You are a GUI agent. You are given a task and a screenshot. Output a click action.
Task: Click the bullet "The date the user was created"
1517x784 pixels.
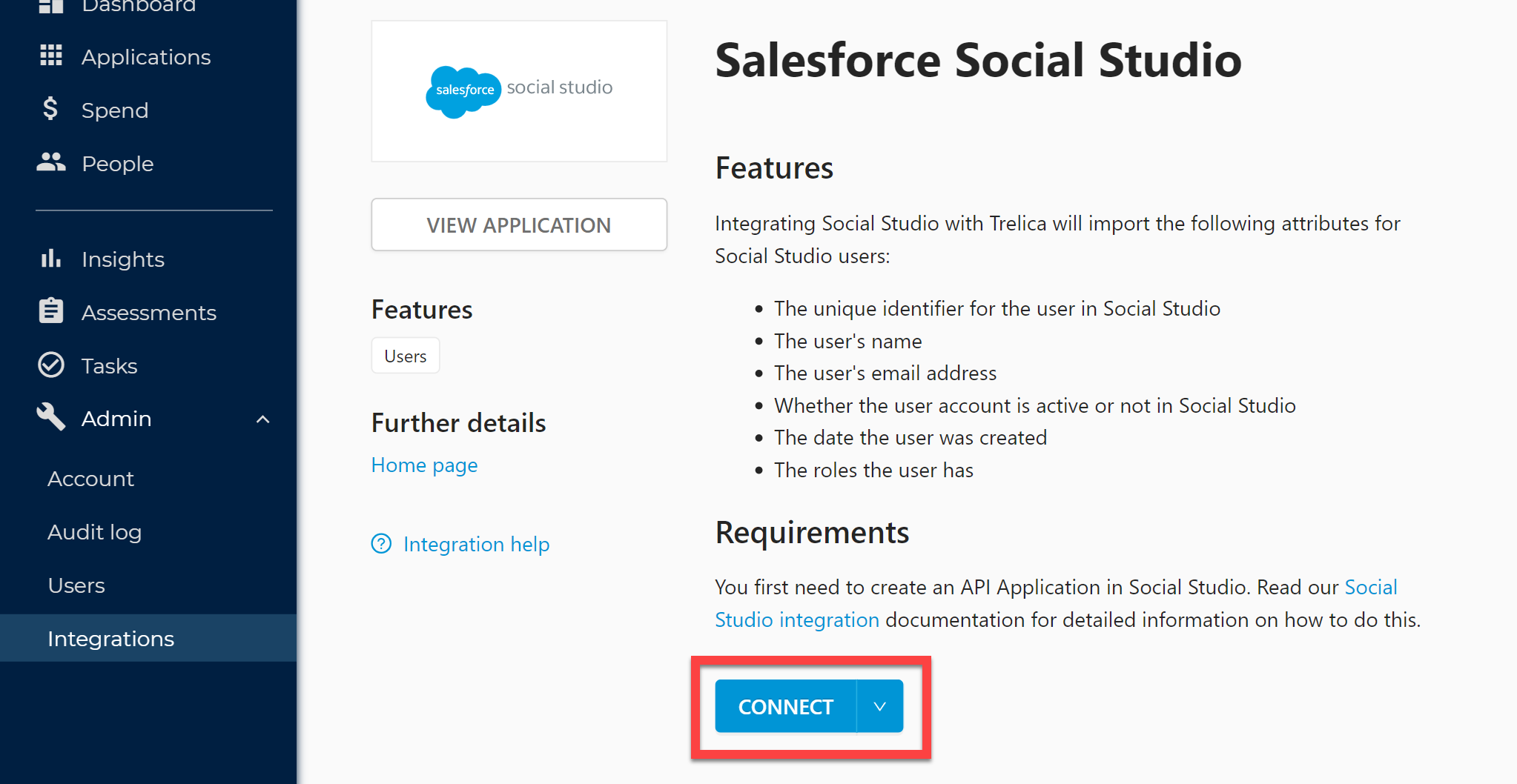click(910, 438)
